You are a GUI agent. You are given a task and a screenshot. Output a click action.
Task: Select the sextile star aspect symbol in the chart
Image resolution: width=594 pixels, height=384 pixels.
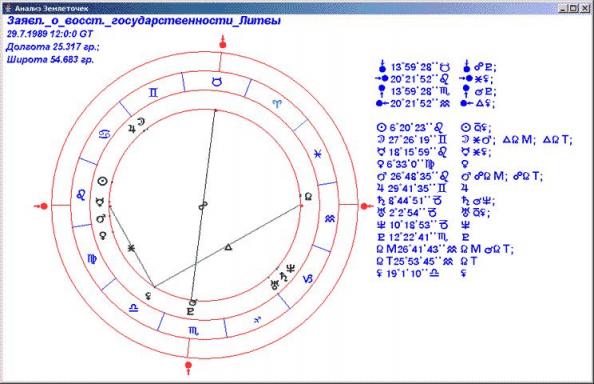[x=131, y=248]
